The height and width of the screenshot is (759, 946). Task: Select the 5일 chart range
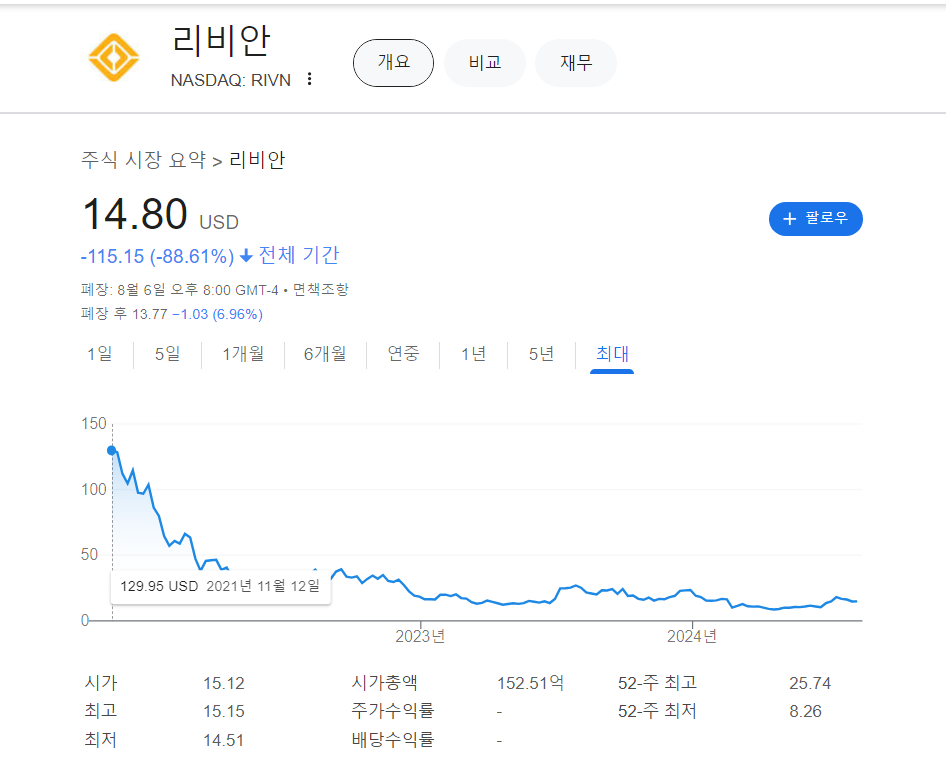[x=168, y=354]
